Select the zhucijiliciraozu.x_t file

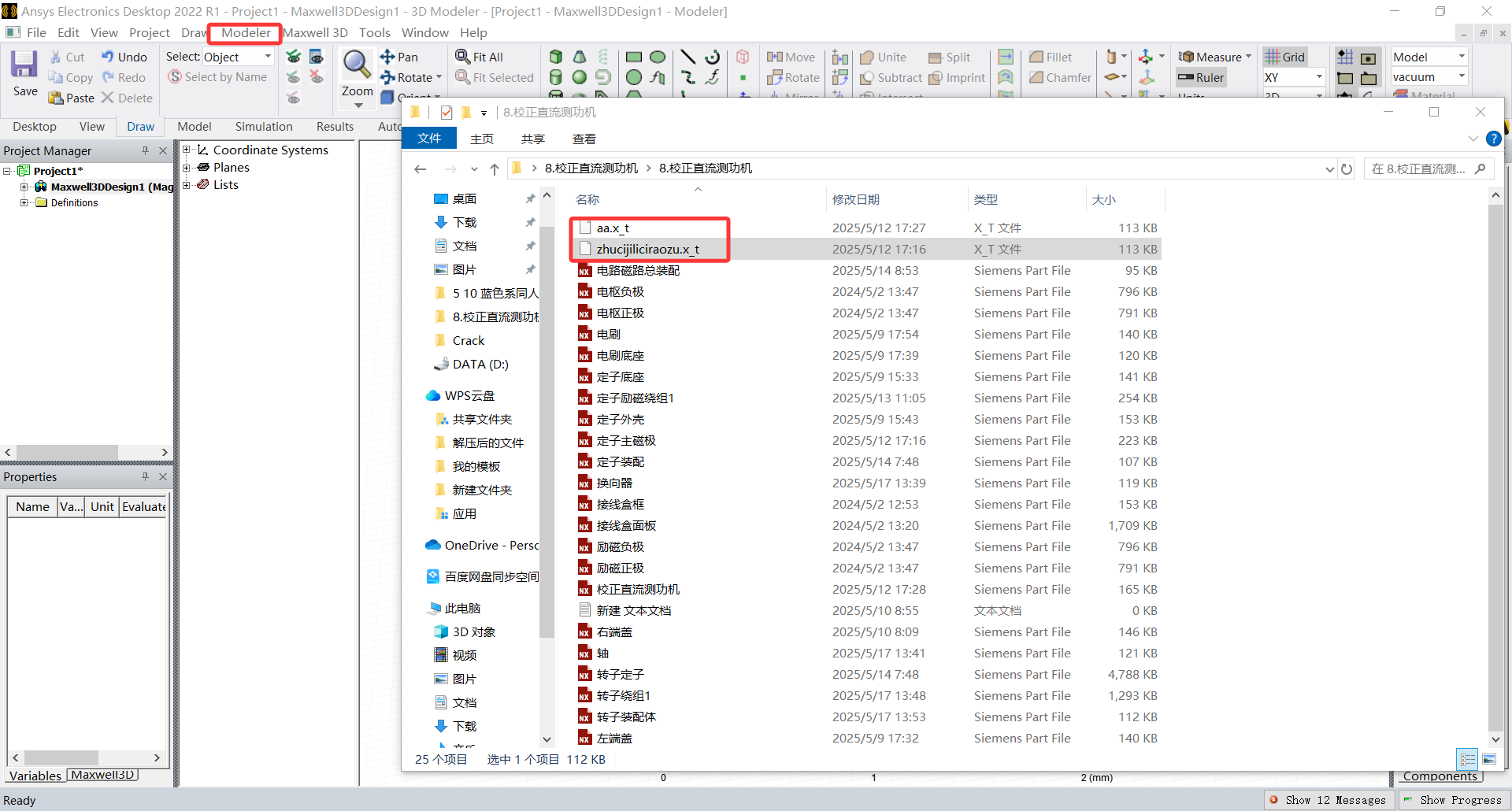click(647, 249)
